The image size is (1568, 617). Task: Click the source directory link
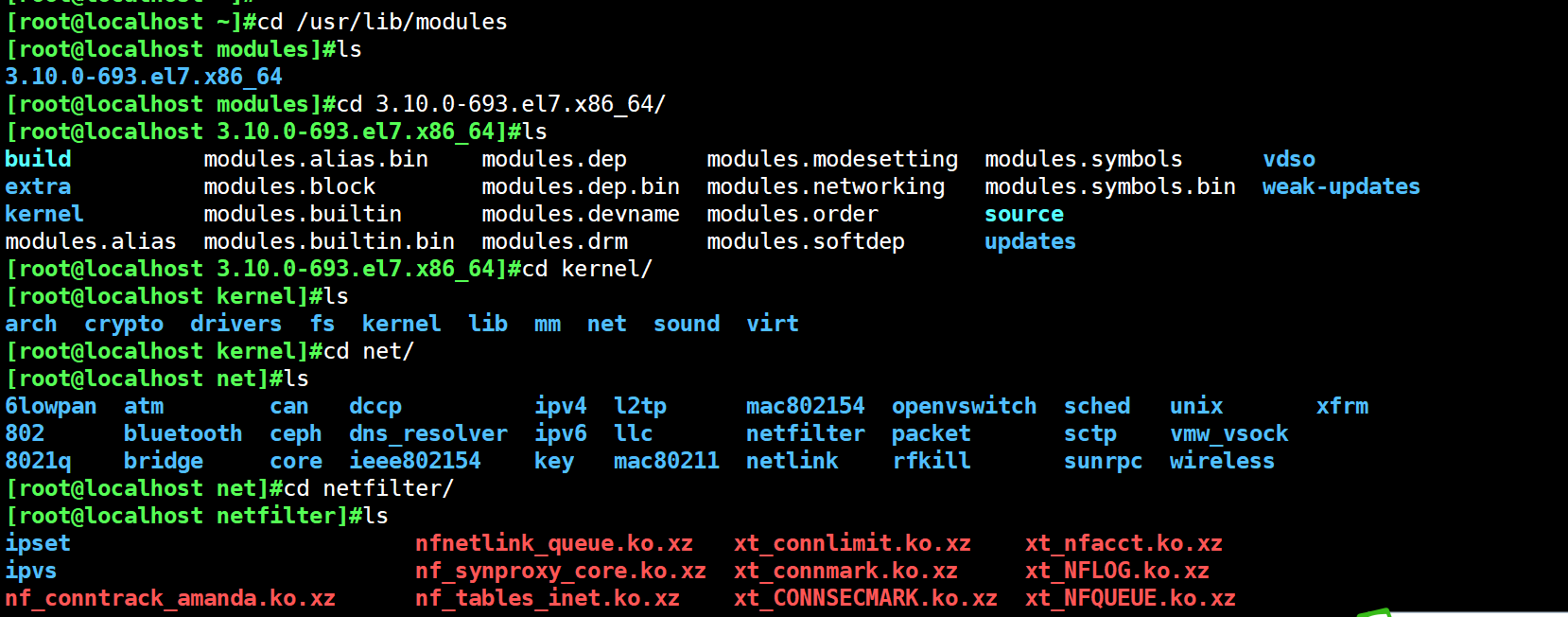coord(1023,214)
